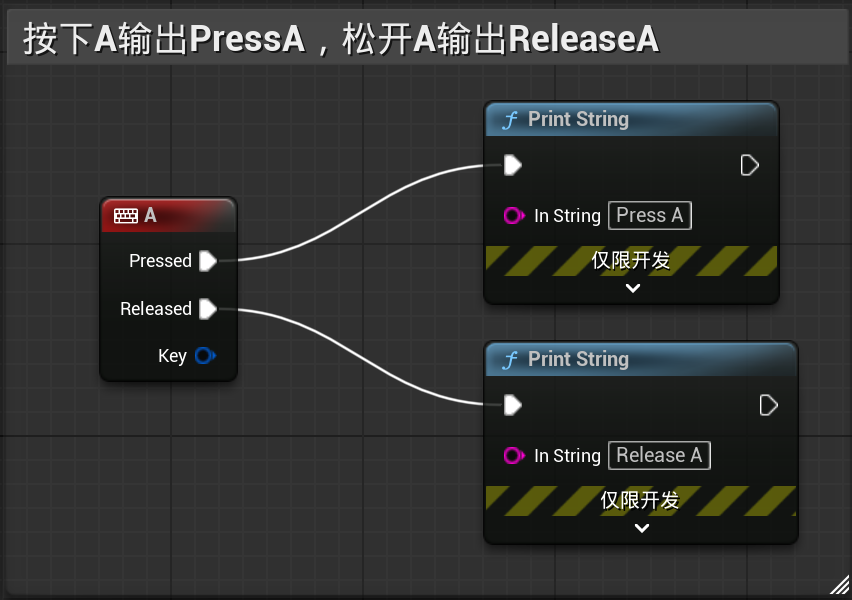
Task: Click the output exec pin of the Release A node
Action: [768, 405]
